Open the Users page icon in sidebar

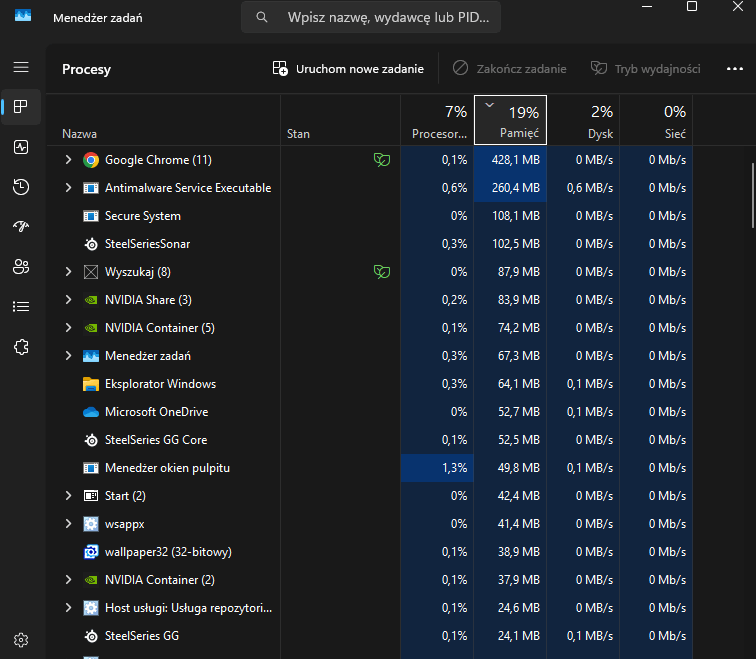(x=21, y=267)
